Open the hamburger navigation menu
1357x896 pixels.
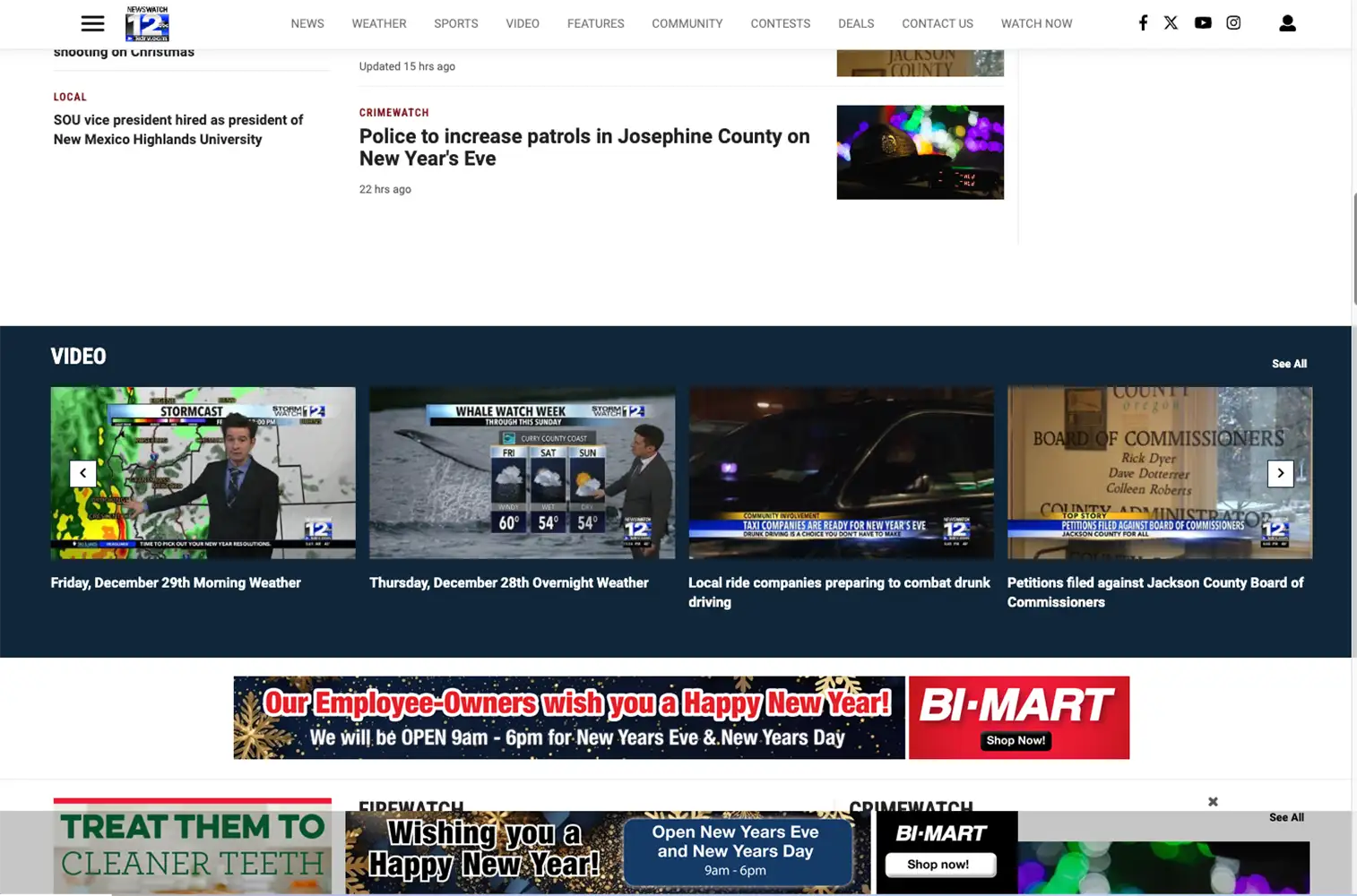92,23
